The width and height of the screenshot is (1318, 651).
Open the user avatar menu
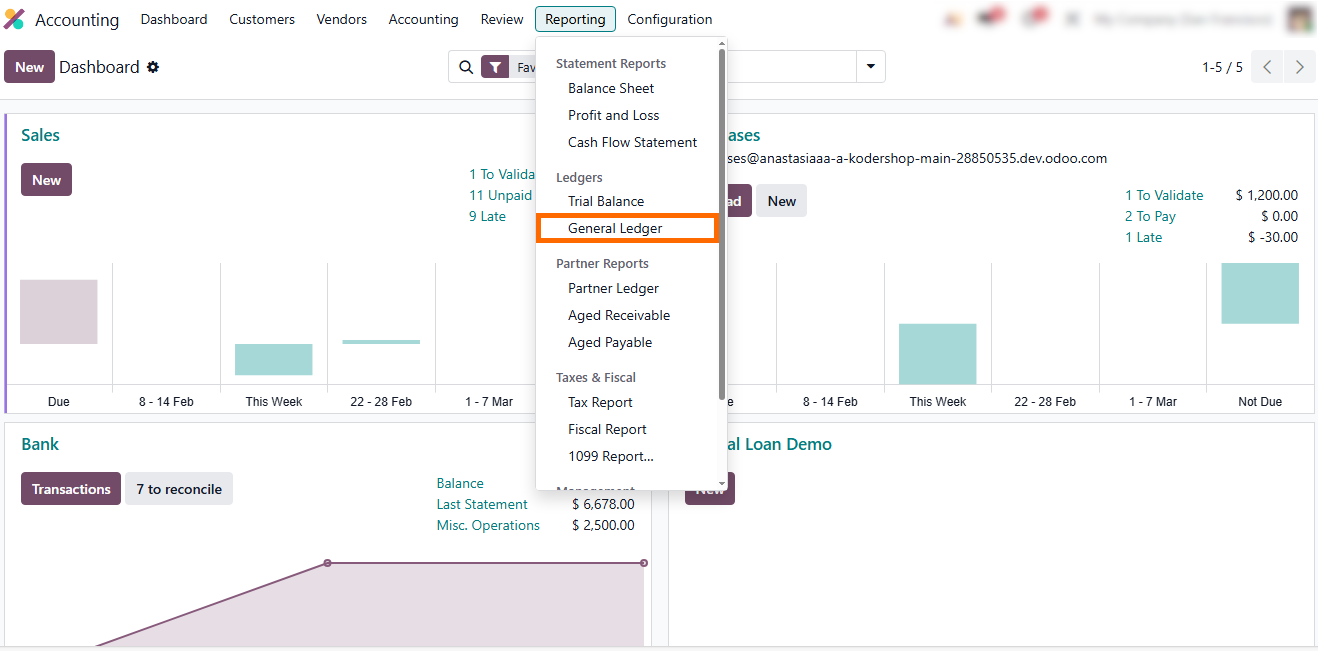pyautogui.click(x=1299, y=19)
